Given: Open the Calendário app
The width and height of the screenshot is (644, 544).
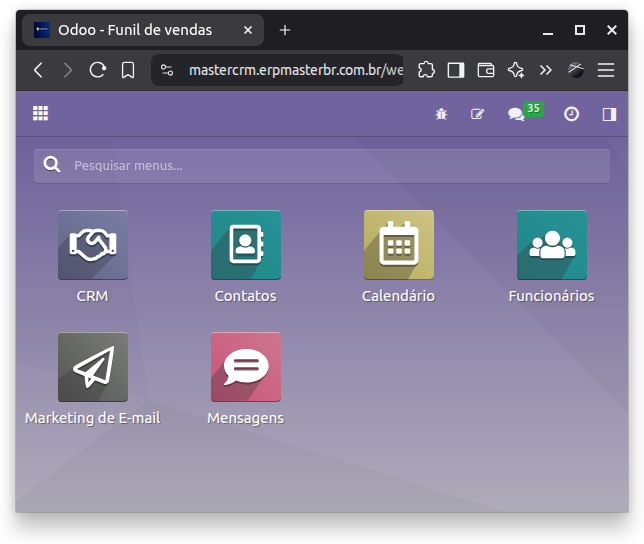Looking at the screenshot, I should tap(398, 245).
